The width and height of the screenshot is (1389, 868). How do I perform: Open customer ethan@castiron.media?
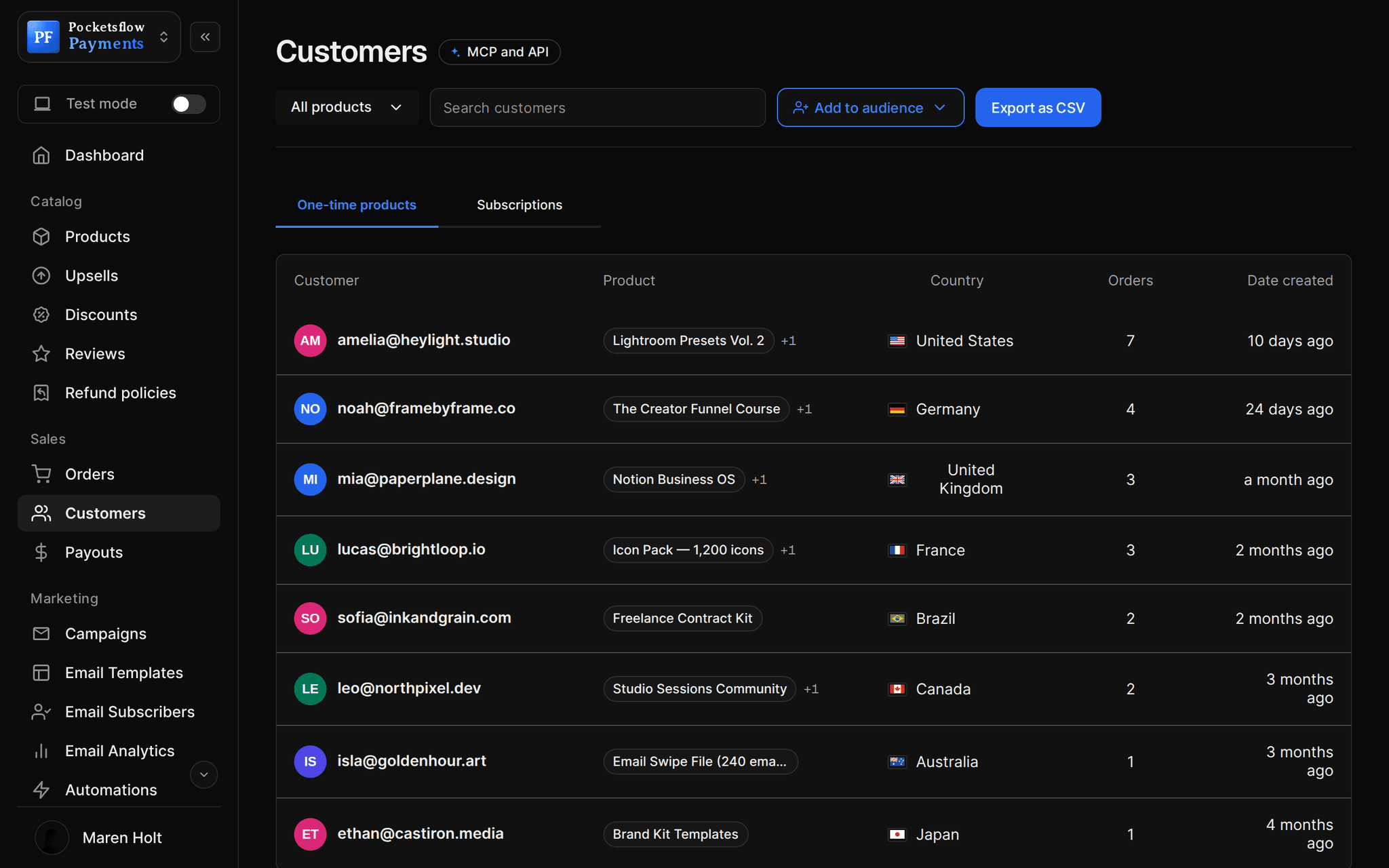click(x=420, y=833)
